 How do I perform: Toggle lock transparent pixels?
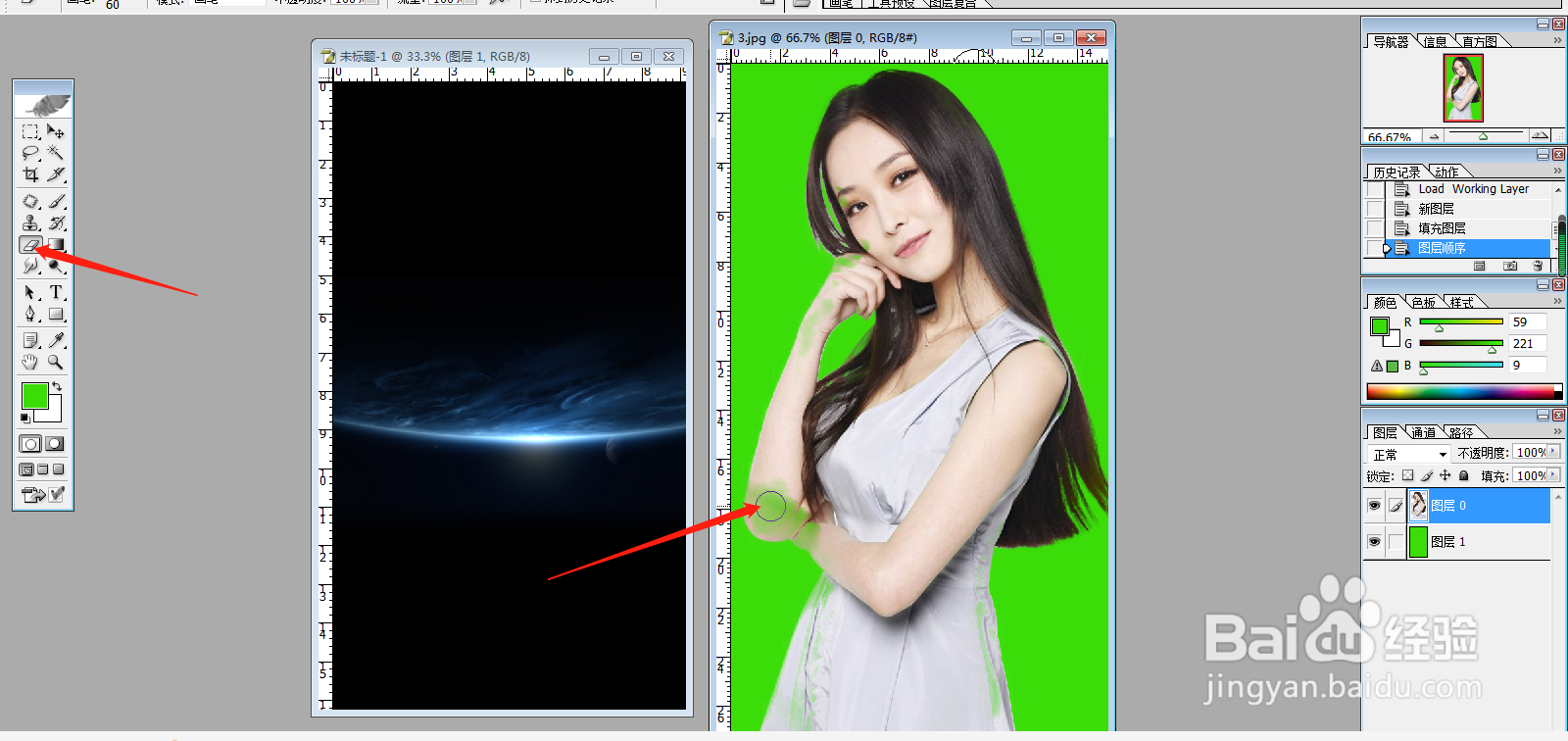[x=1408, y=475]
